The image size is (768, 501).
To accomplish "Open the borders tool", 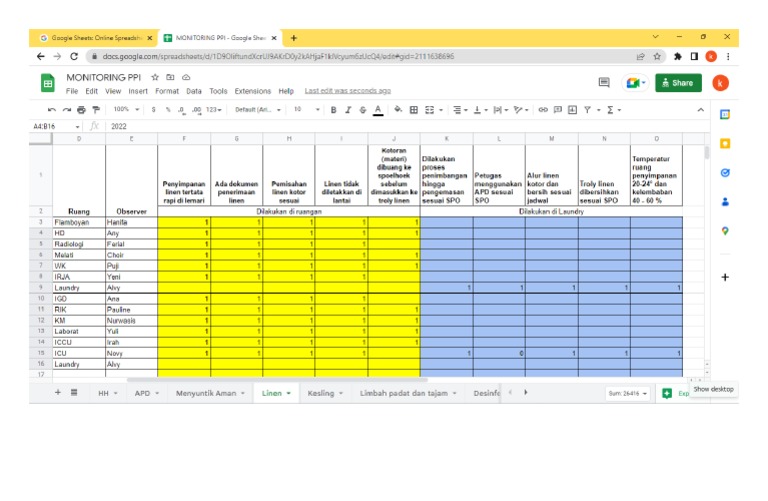I will 414,110.
